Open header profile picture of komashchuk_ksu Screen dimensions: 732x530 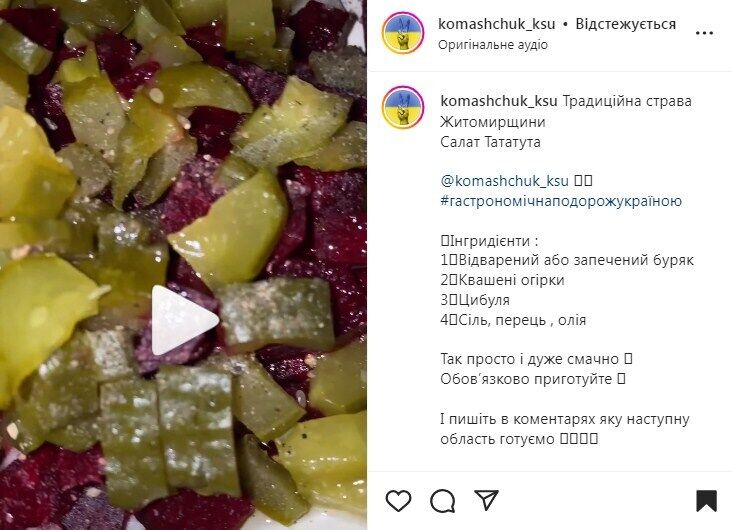(403, 33)
